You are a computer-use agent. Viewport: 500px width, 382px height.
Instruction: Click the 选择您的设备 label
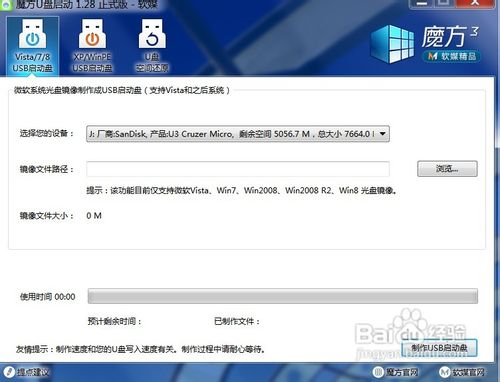point(46,133)
